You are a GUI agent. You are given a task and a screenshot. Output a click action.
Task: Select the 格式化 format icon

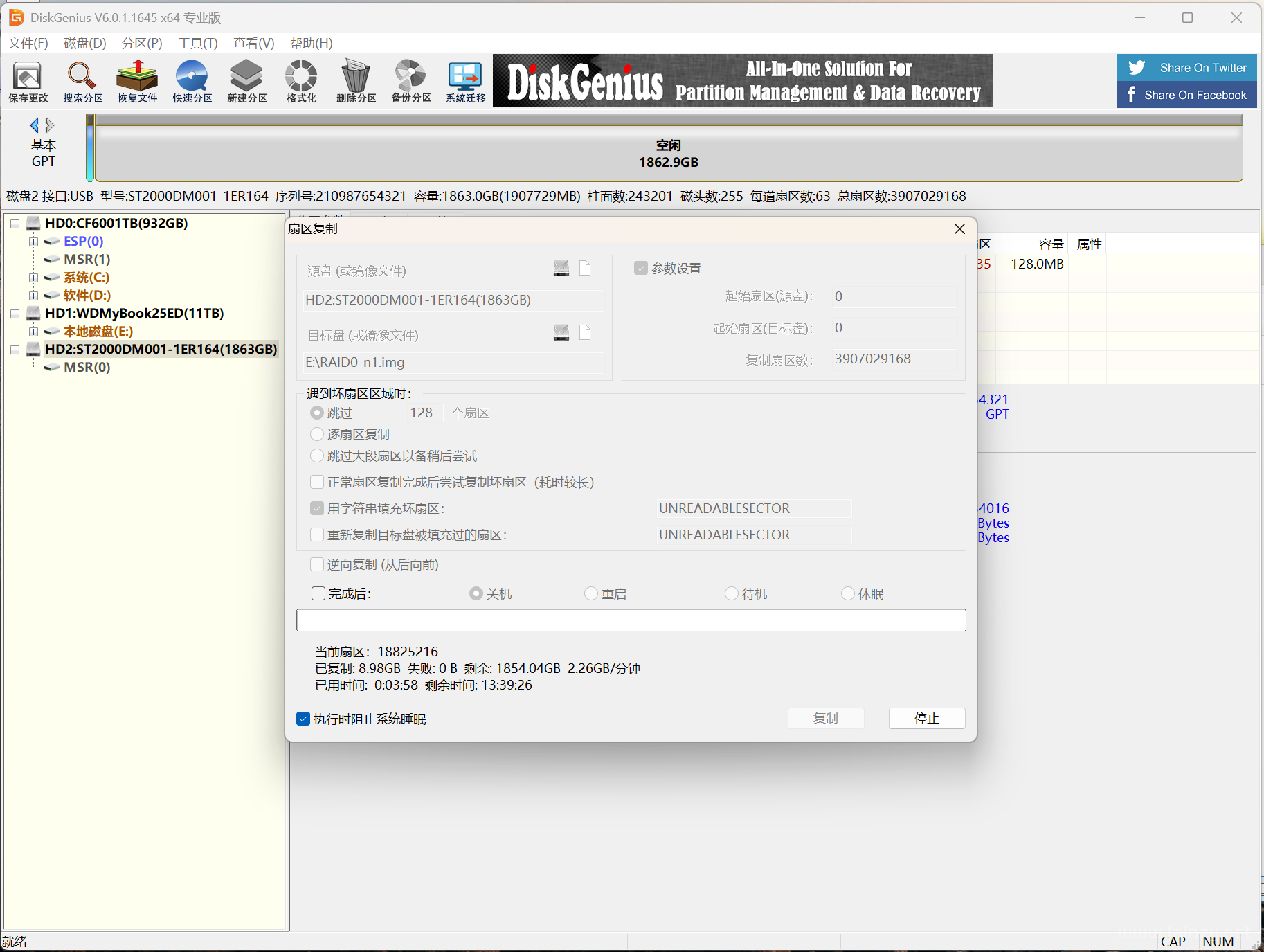[301, 81]
